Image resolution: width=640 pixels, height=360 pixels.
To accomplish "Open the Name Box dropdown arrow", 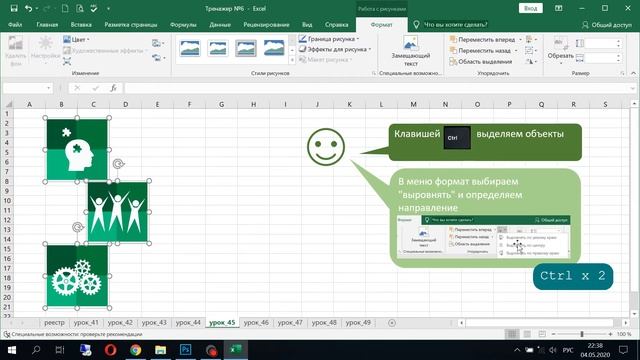I will [49, 88].
